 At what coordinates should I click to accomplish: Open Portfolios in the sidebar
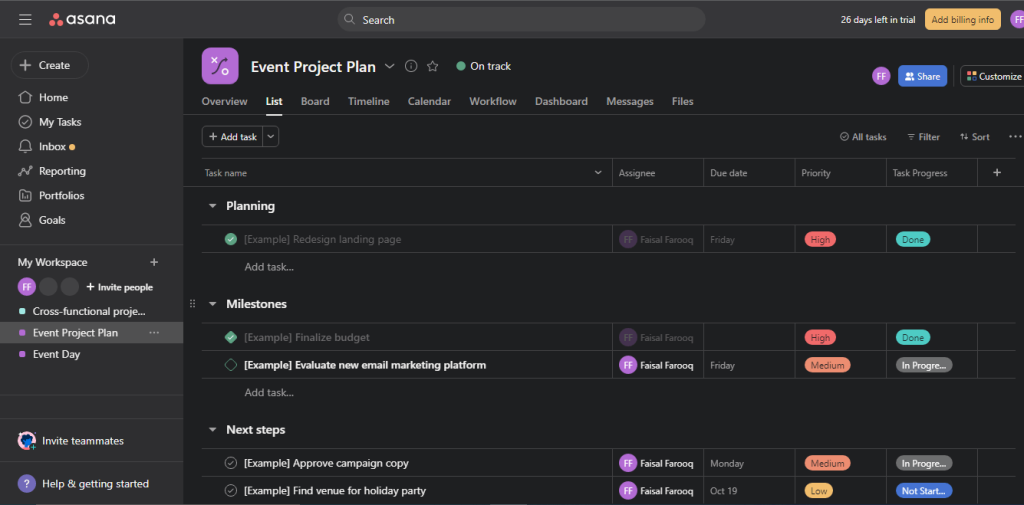51,195
